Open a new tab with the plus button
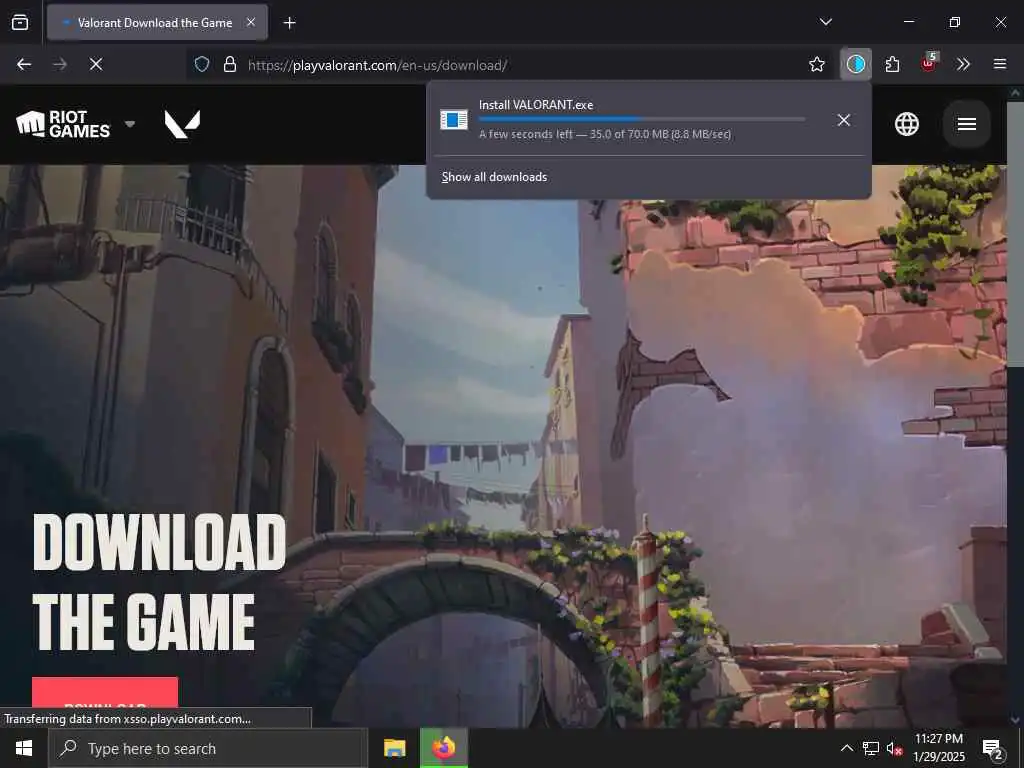 [x=289, y=23]
